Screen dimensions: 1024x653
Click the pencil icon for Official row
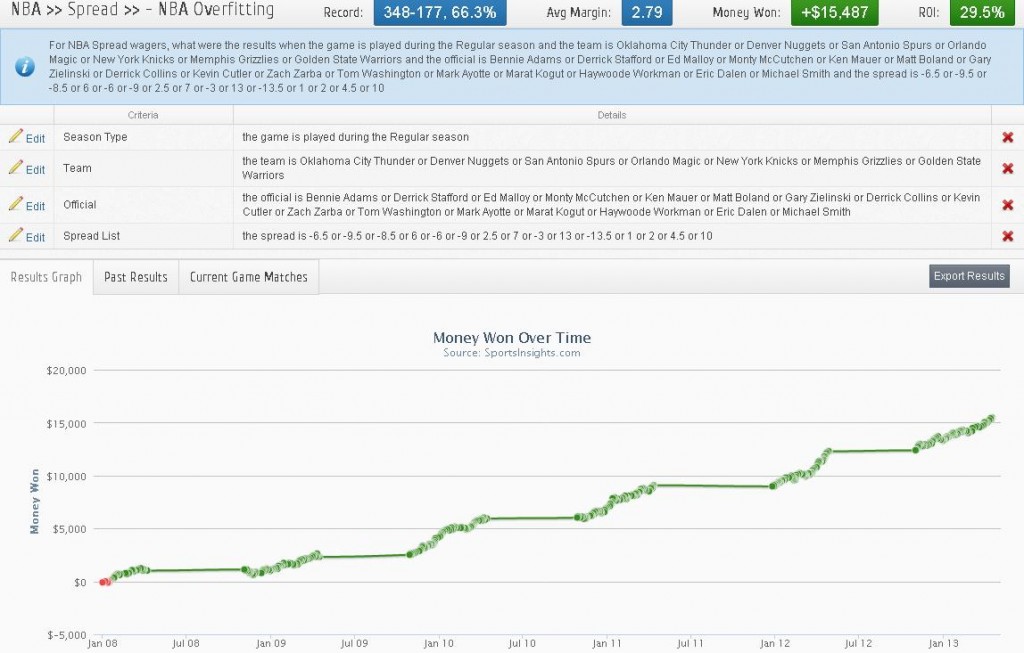[16, 204]
